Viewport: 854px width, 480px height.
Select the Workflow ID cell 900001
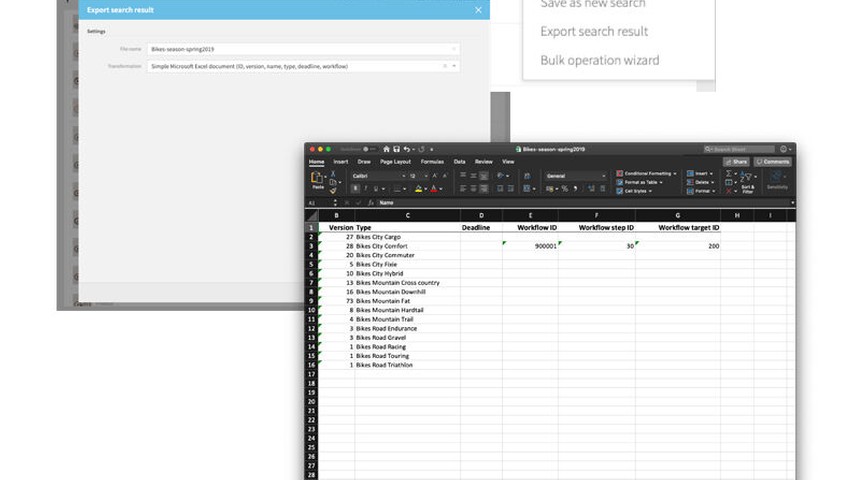point(530,246)
